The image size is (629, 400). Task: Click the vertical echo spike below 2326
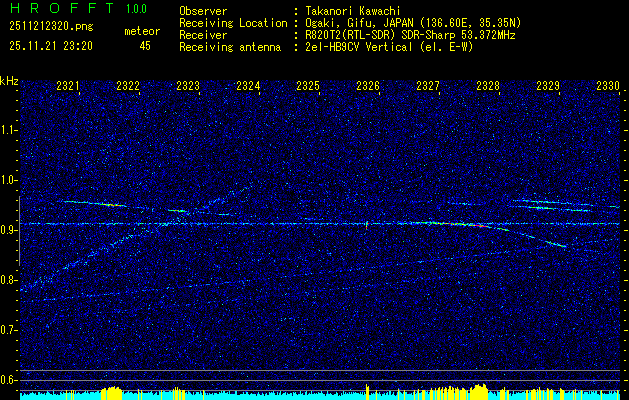click(x=367, y=225)
